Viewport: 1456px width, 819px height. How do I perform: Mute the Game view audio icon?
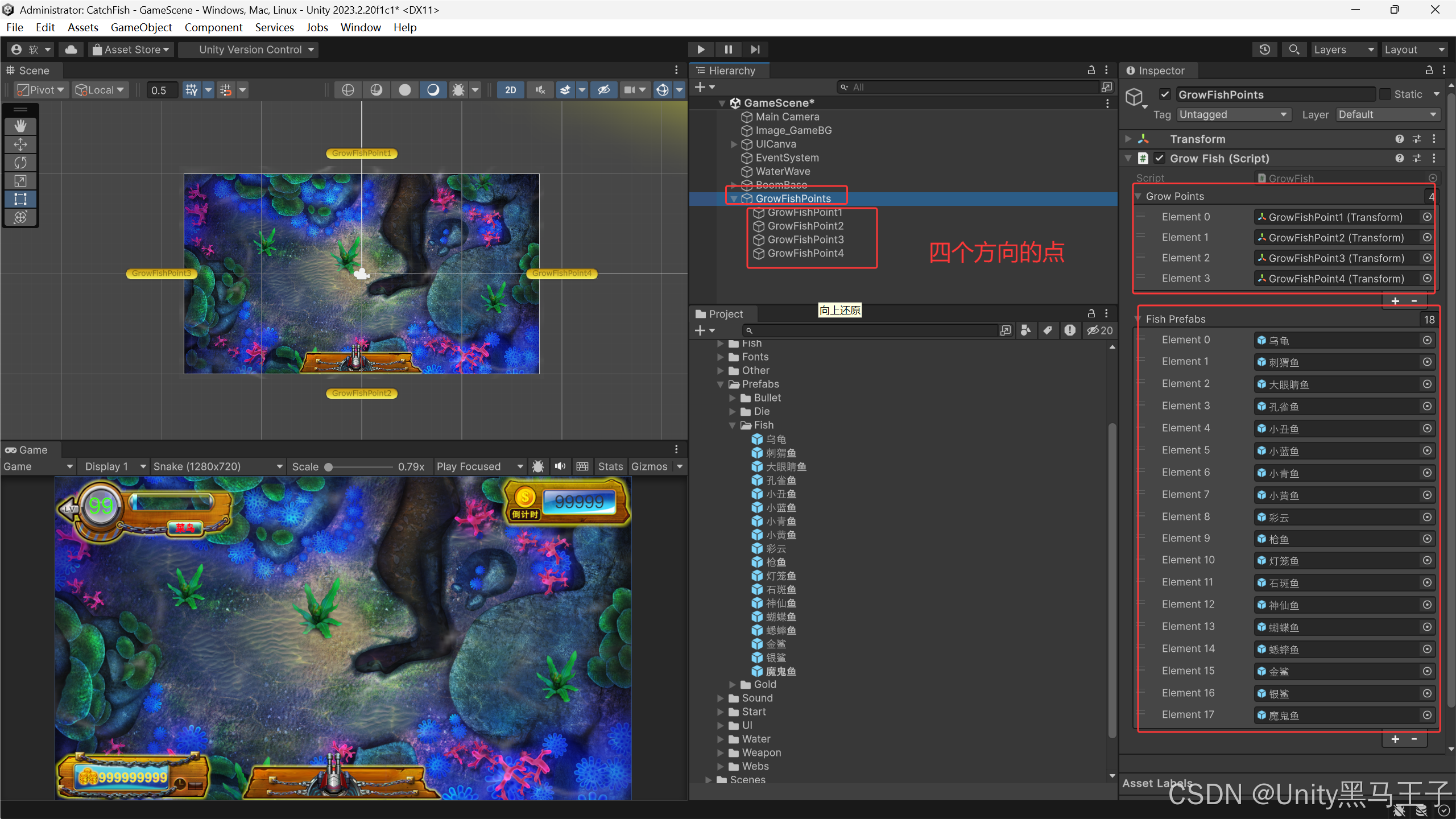pyautogui.click(x=560, y=466)
